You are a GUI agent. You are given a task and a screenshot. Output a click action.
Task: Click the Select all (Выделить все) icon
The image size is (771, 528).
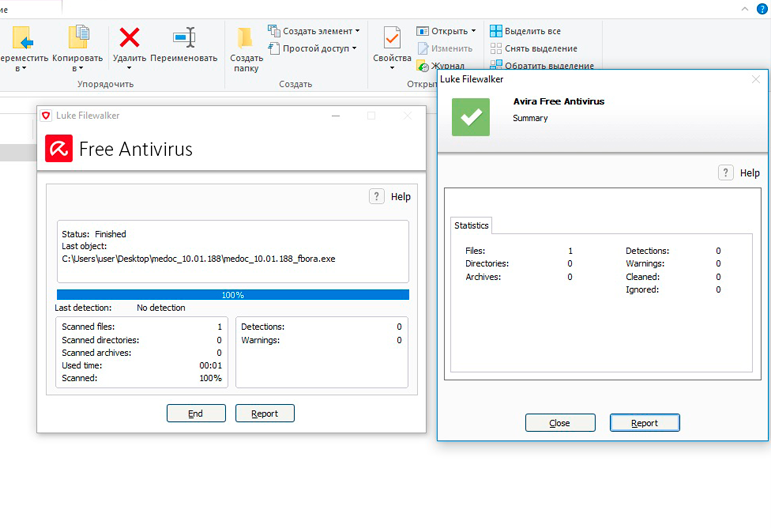(496, 31)
